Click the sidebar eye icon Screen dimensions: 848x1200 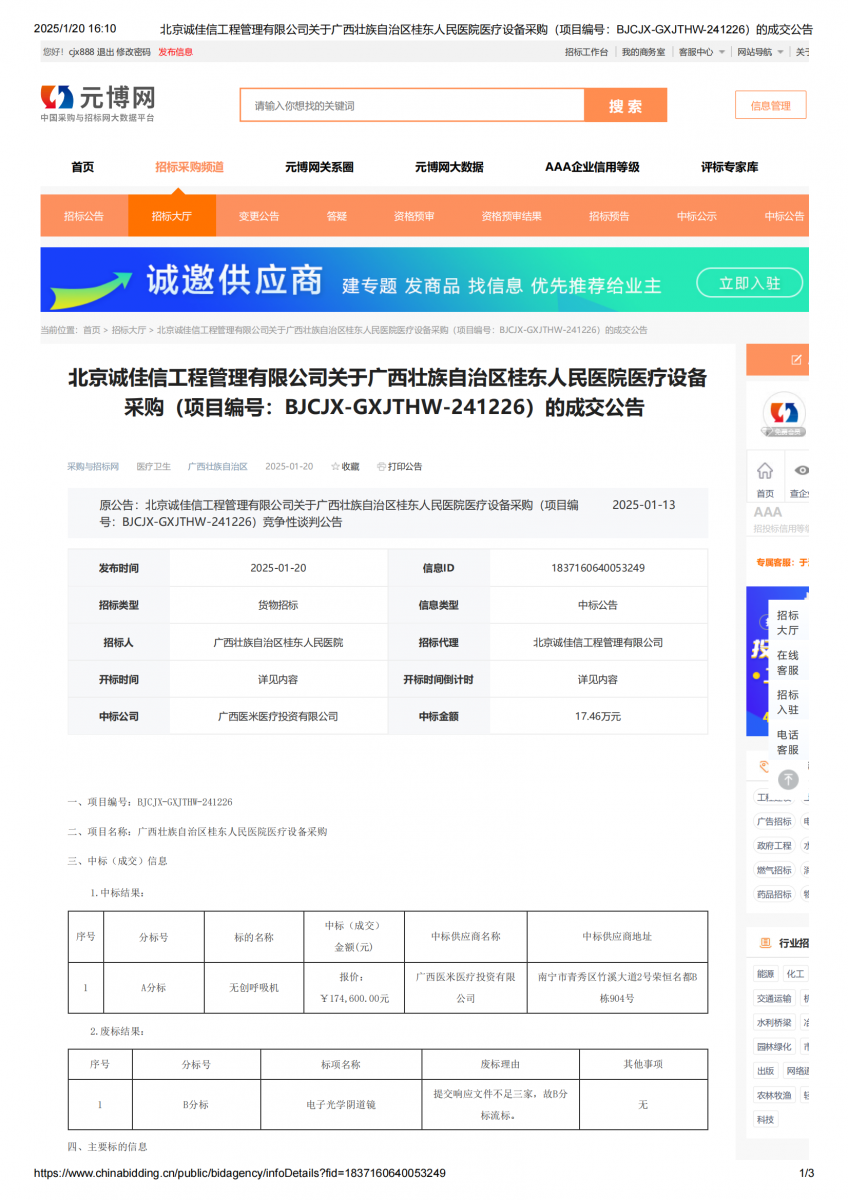pyautogui.click(x=801, y=471)
